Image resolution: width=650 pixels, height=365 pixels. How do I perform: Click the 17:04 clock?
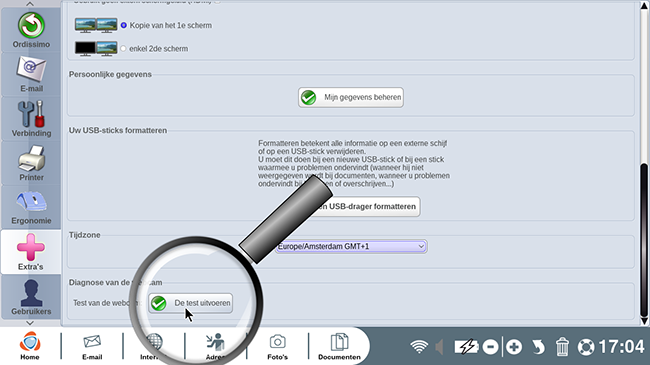pos(622,347)
